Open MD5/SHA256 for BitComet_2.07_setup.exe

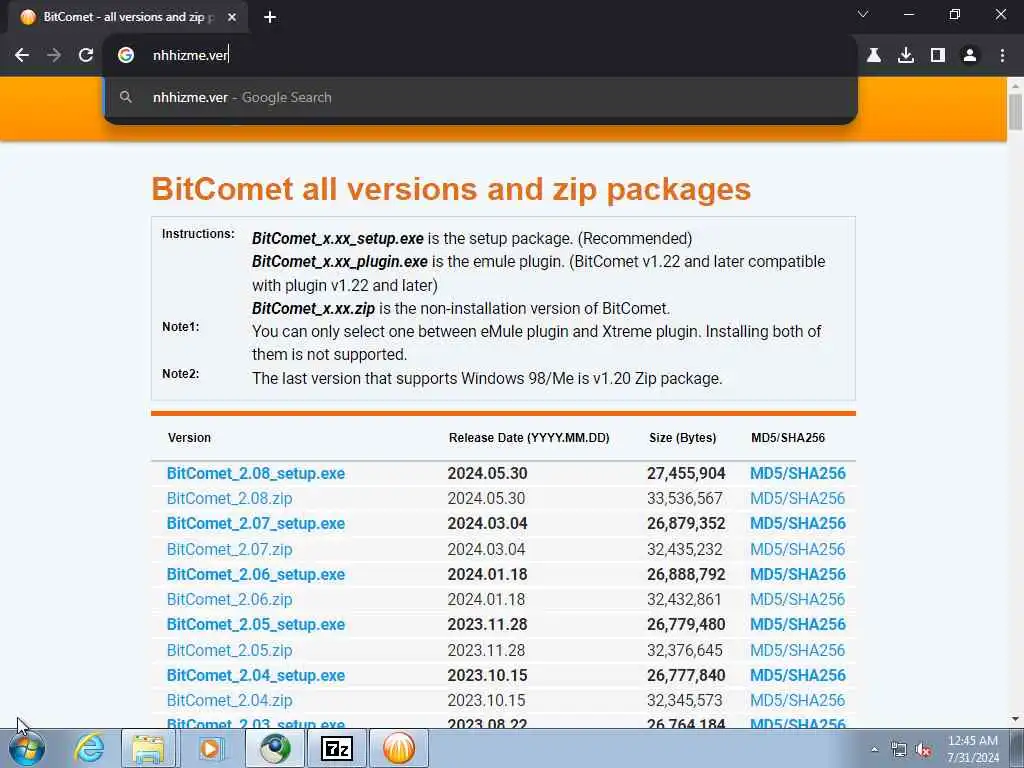[797, 524]
